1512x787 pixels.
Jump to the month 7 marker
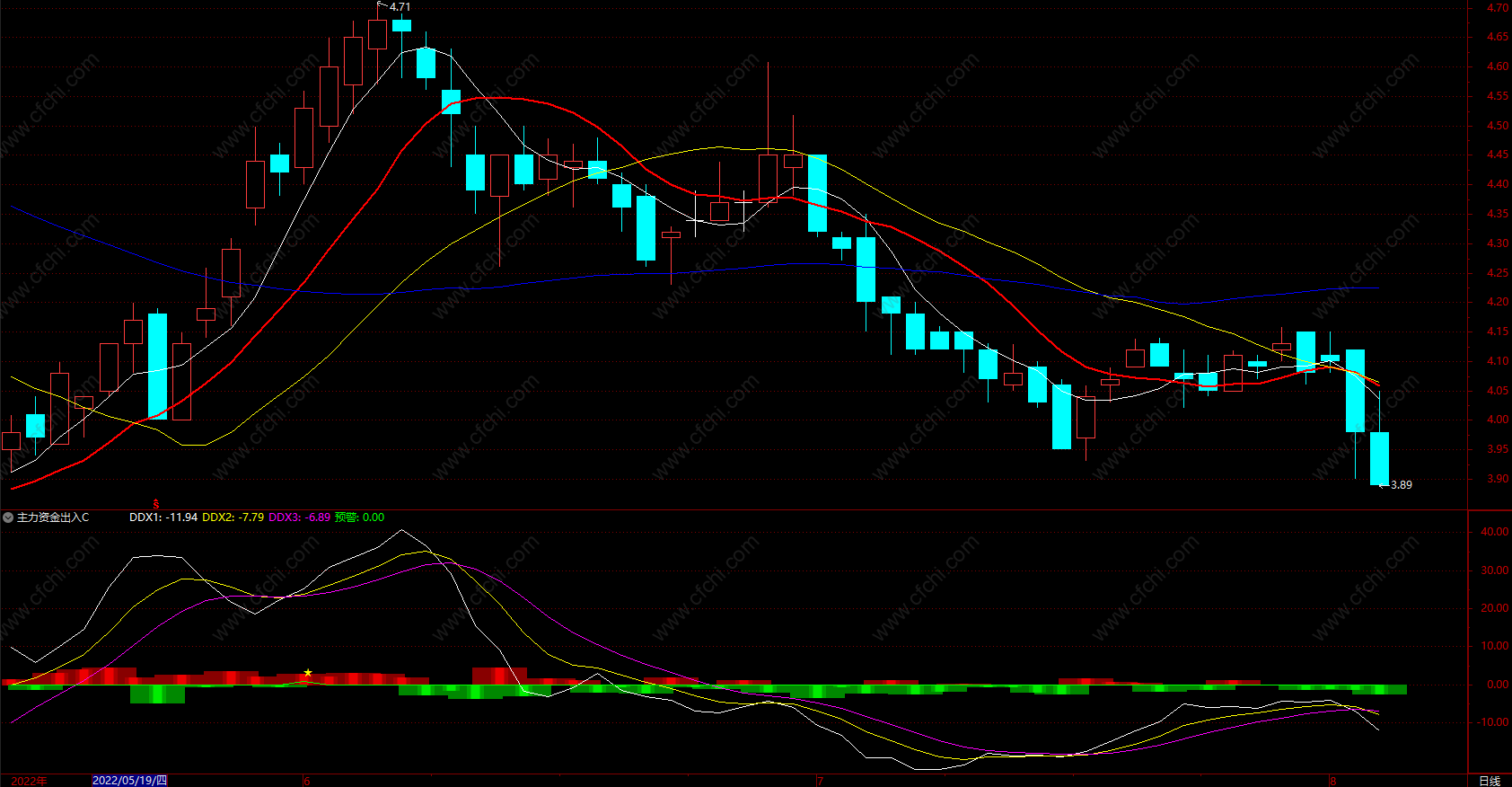[820, 781]
